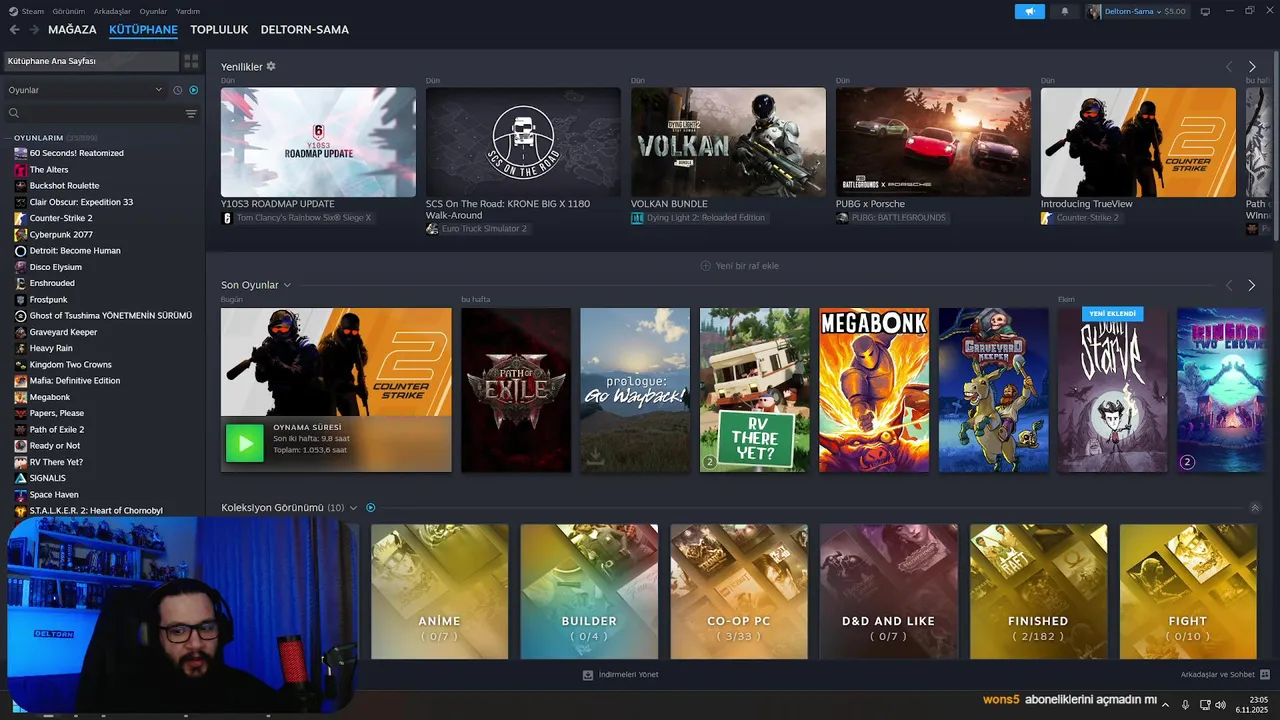
Task: Open the Oyunlar menu in the menu bar
Action: 153,11
